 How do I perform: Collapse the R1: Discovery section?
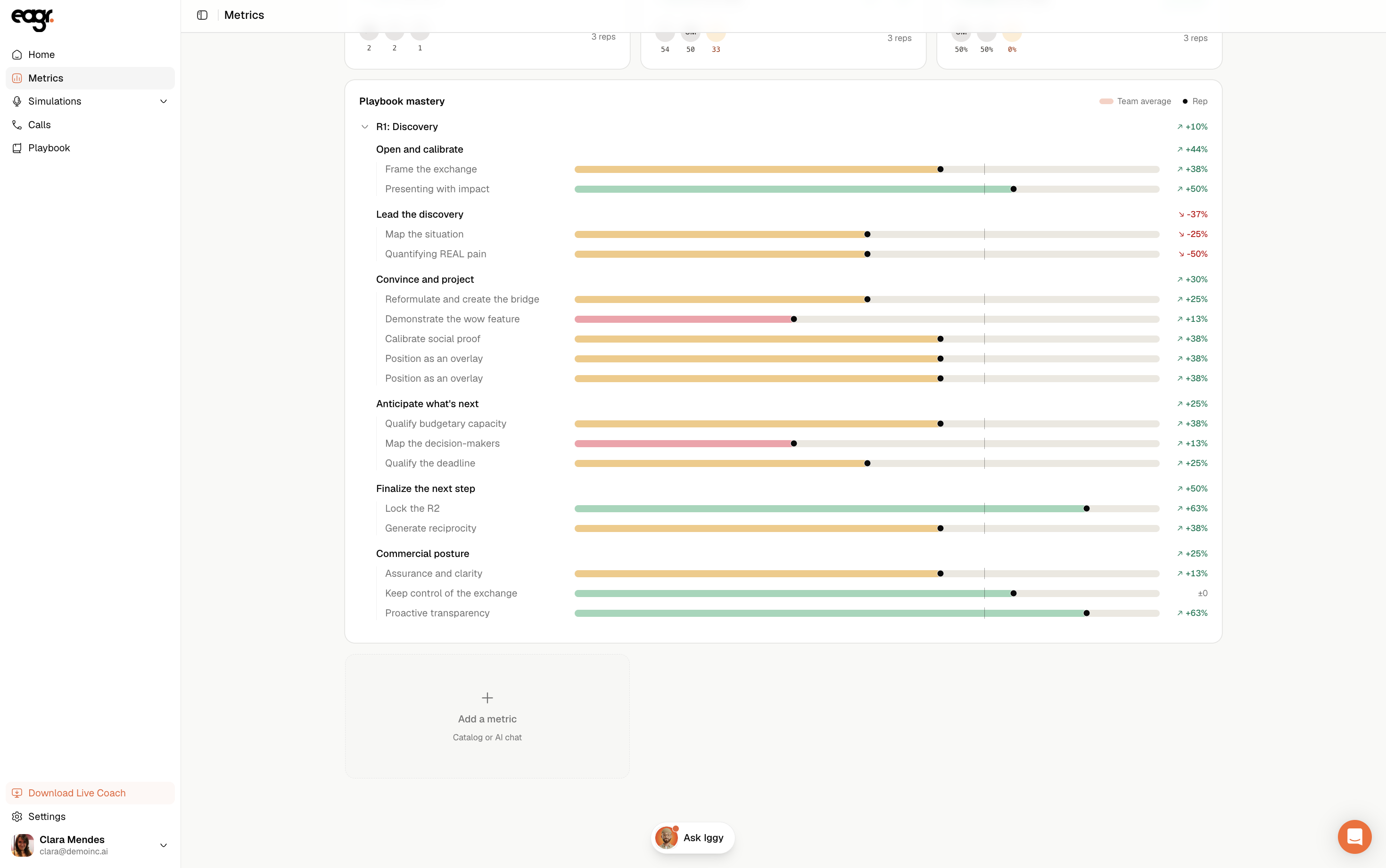[x=364, y=127]
